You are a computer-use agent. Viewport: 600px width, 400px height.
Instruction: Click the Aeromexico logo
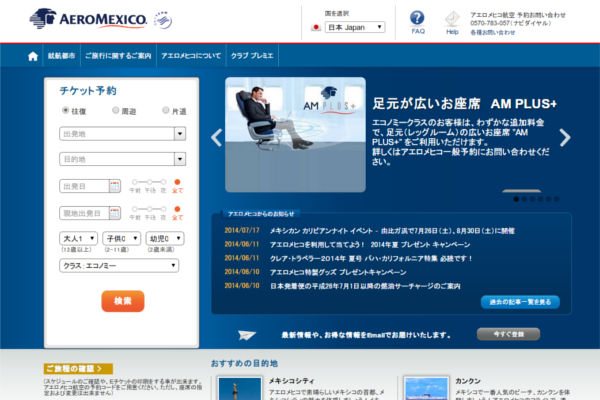pos(88,19)
